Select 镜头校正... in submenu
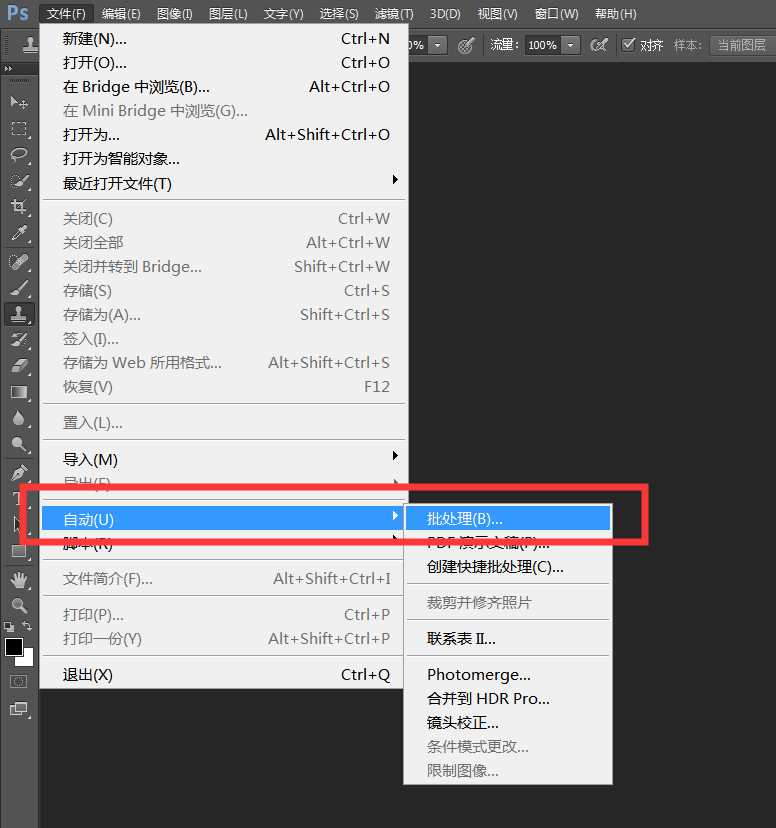Image resolution: width=776 pixels, height=828 pixels. [508, 722]
